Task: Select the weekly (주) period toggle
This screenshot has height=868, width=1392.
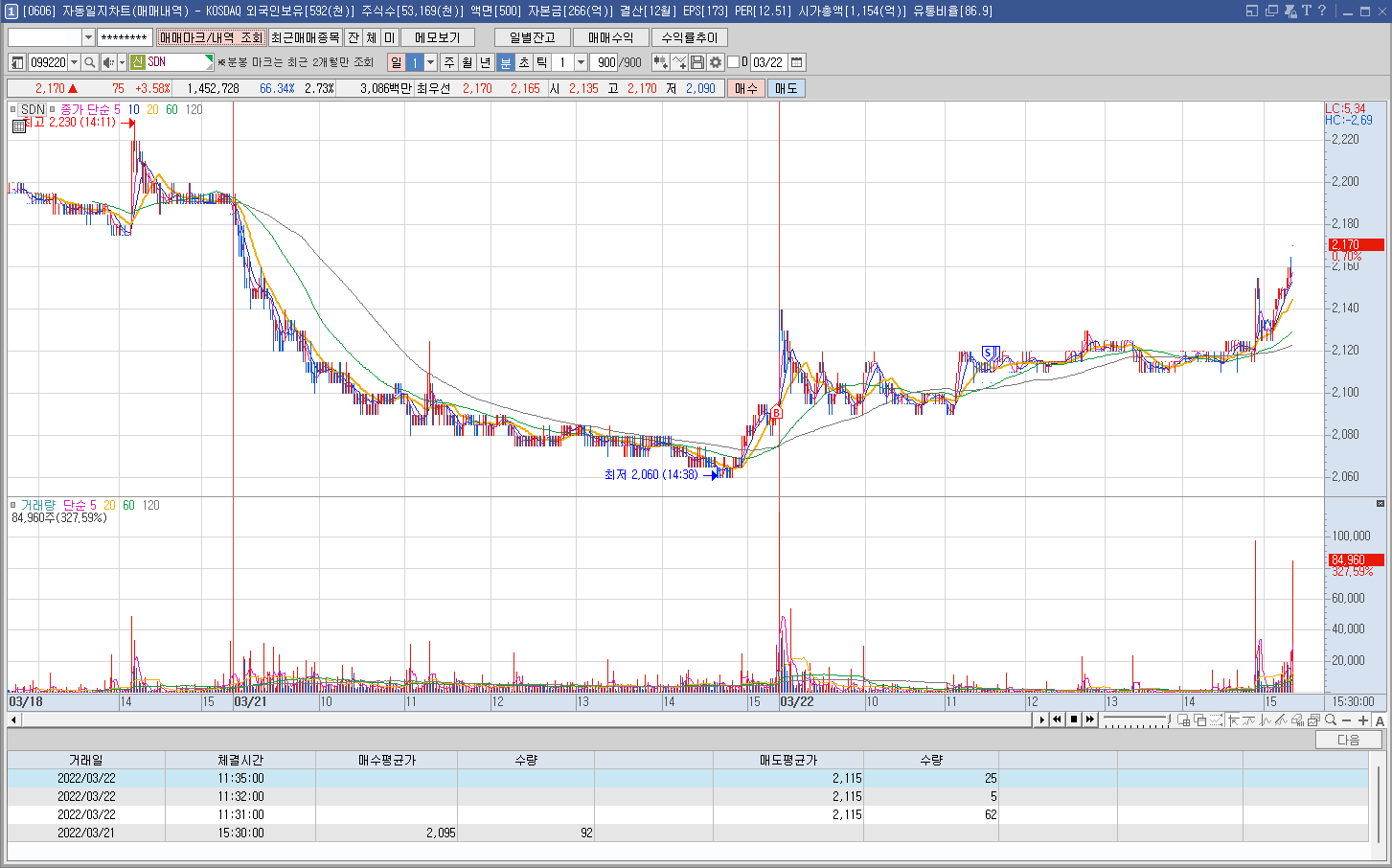Action: (448, 62)
